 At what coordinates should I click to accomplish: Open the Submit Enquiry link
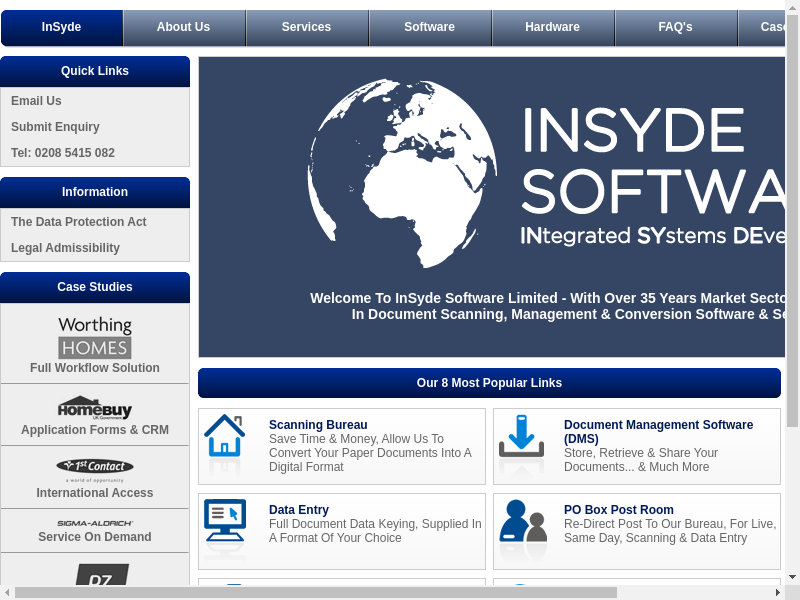(55, 127)
